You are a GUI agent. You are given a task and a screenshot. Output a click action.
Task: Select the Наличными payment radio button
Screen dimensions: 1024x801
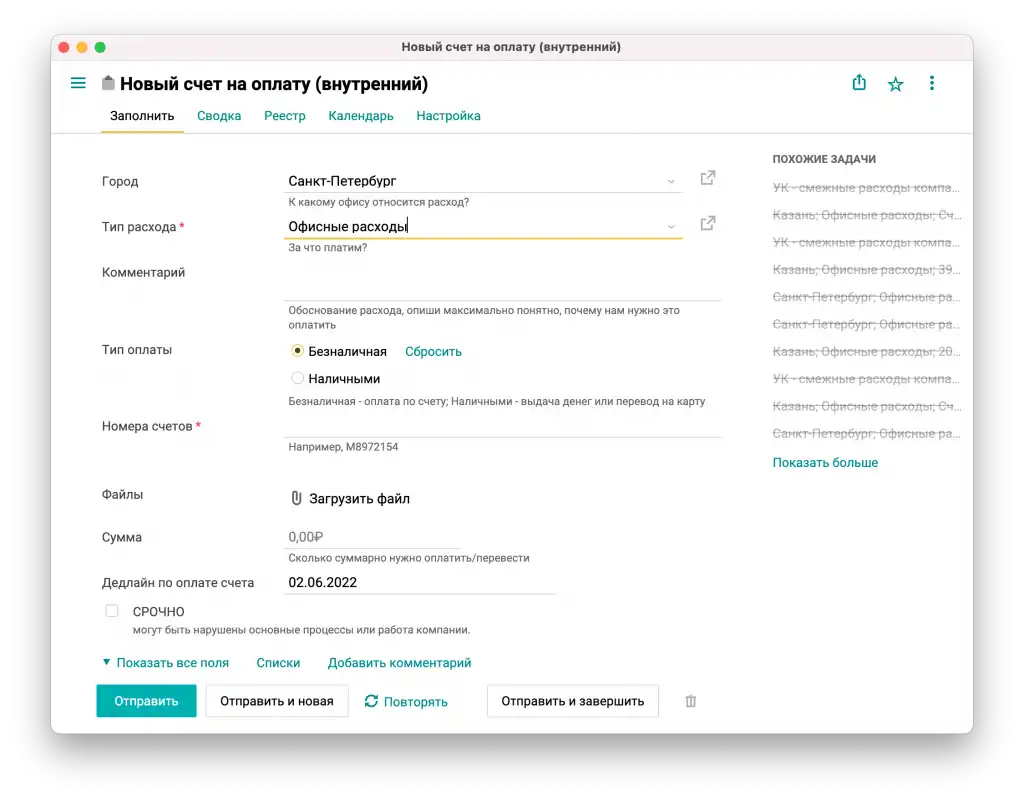[x=297, y=378]
